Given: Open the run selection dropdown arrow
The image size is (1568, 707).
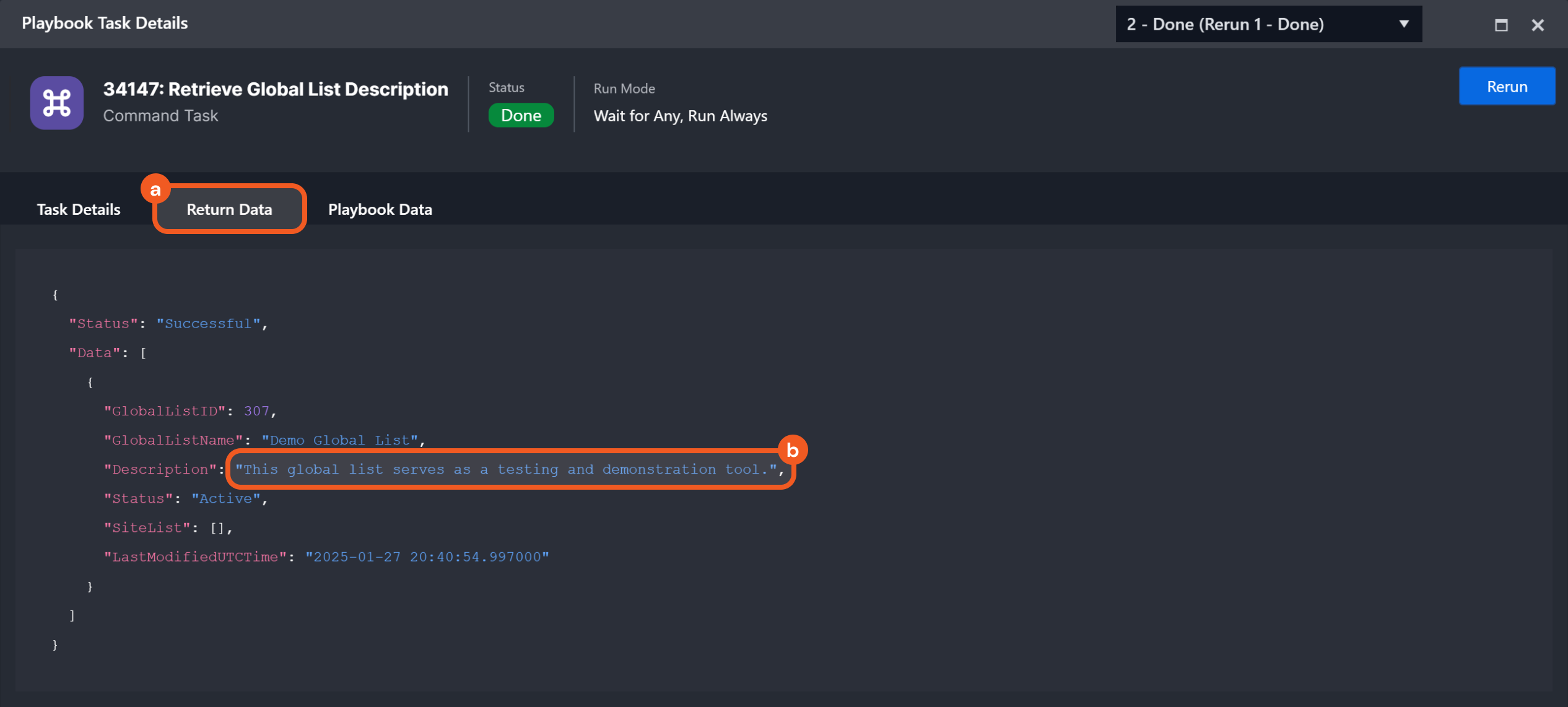Looking at the screenshot, I should click(1404, 24).
